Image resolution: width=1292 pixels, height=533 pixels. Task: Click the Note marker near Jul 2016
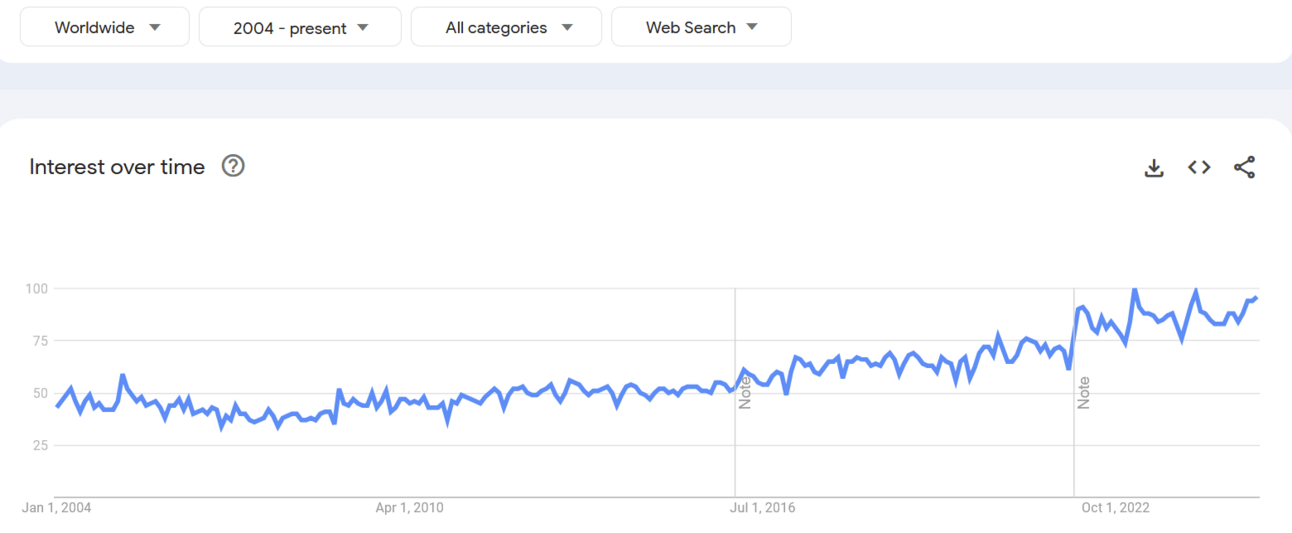click(745, 392)
